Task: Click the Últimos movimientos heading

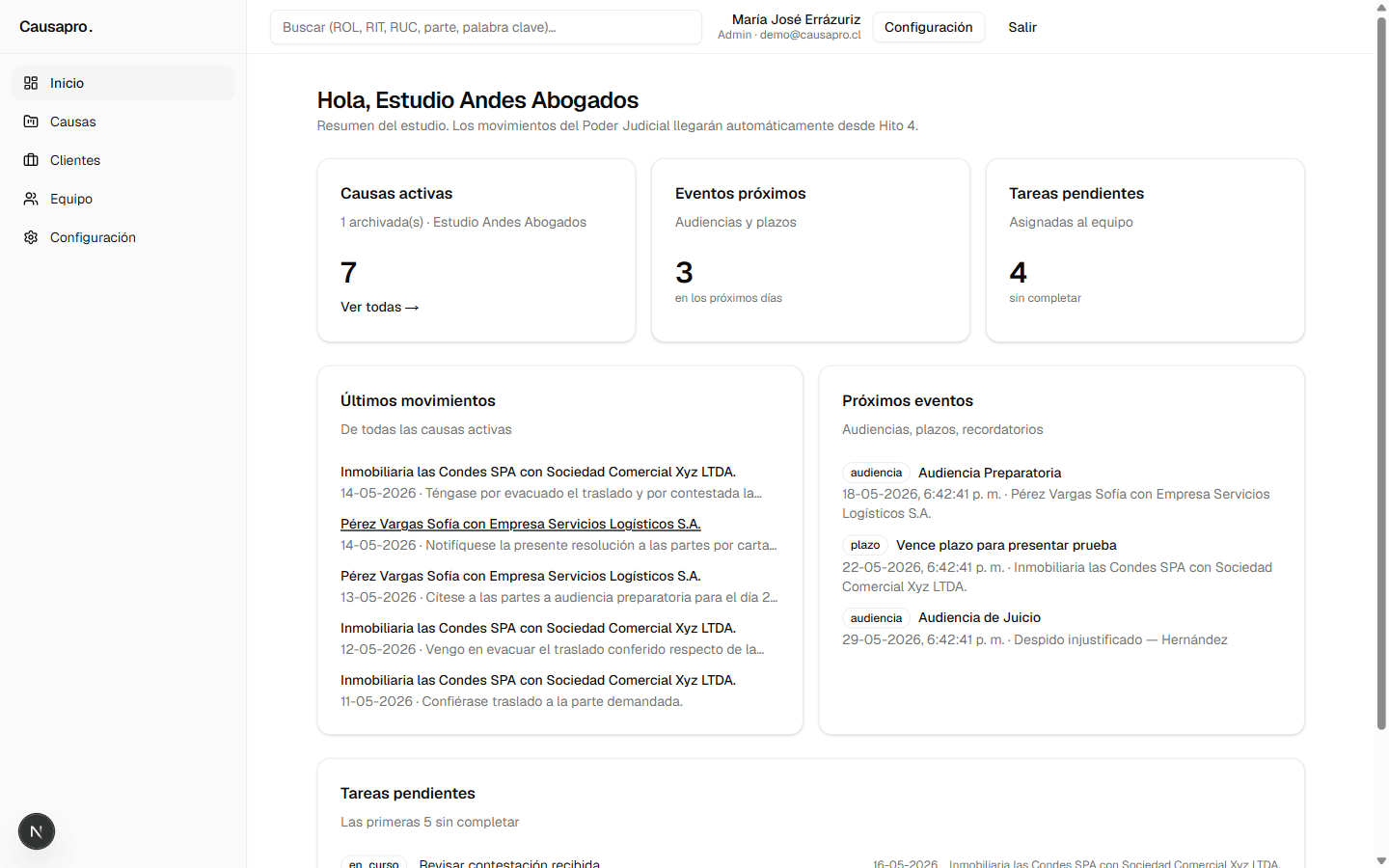Action: click(x=418, y=400)
